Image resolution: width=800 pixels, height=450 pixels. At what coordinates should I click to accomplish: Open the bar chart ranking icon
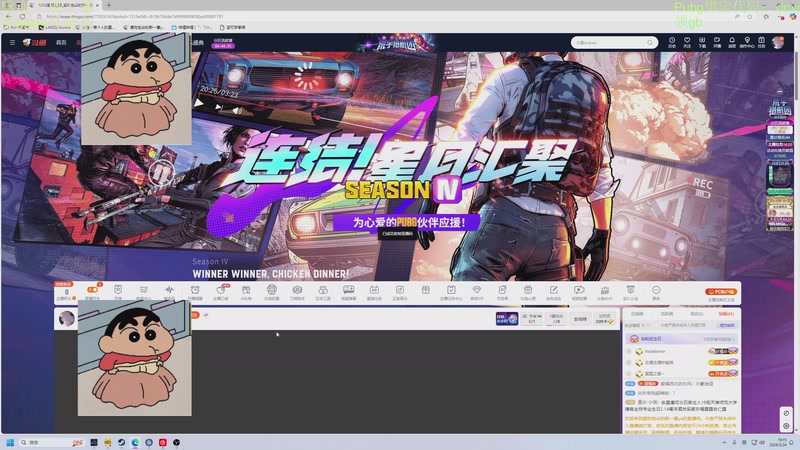click(605, 292)
